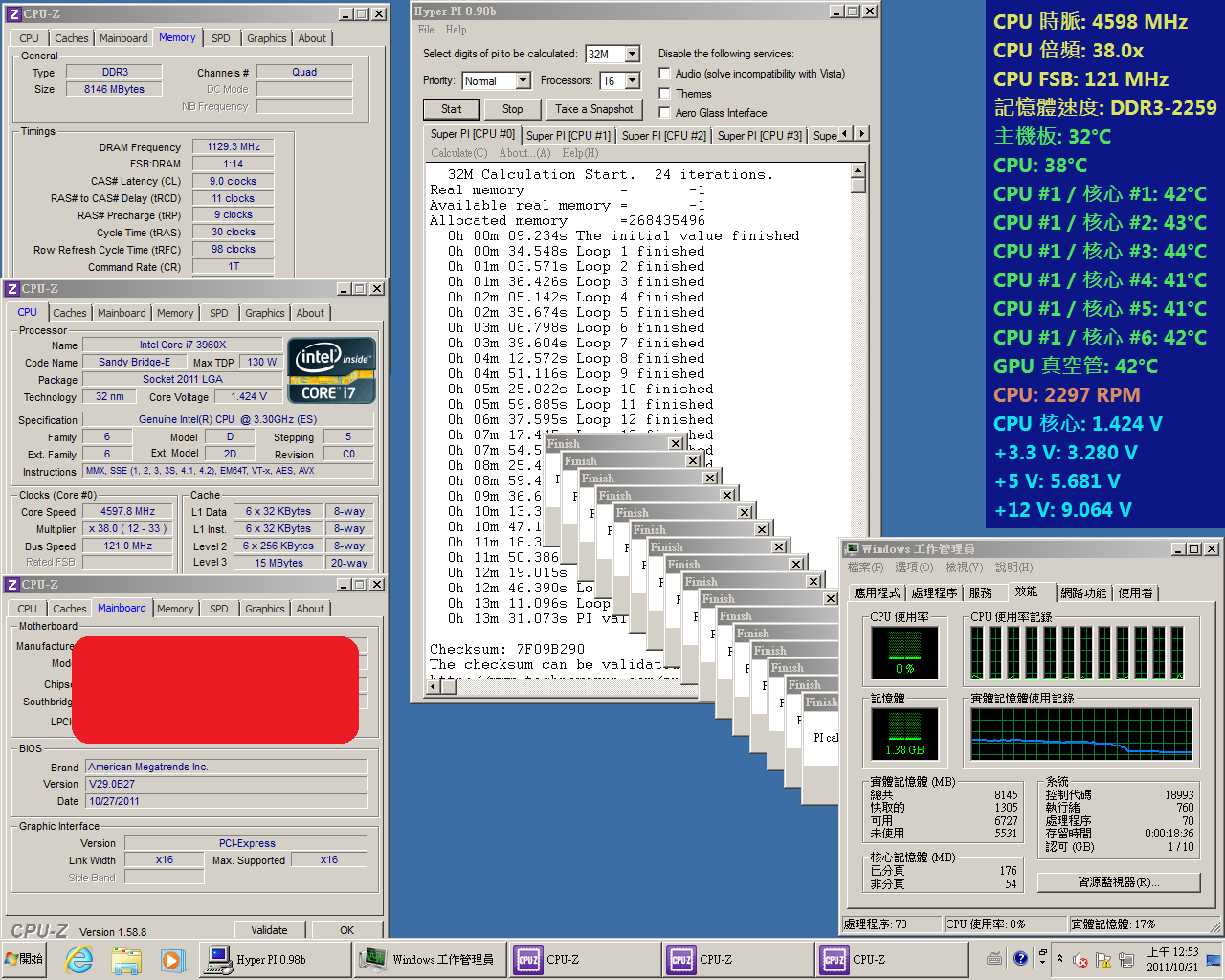This screenshot has height=980, width=1225.
Task: Click the Intel Core i7 inside logo
Action: [x=332, y=370]
